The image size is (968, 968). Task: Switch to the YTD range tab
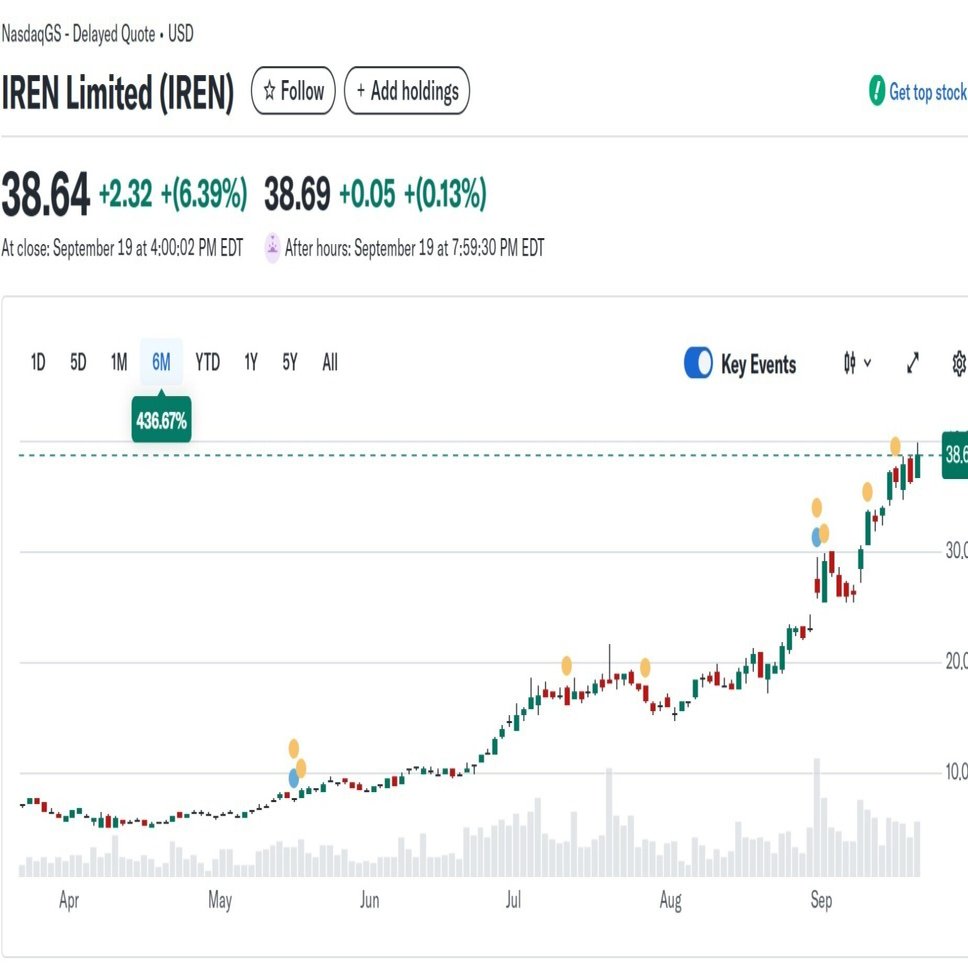point(207,363)
